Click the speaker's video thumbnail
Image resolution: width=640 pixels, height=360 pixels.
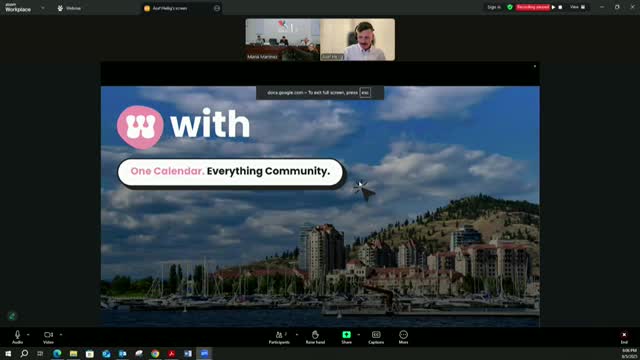point(358,40)
